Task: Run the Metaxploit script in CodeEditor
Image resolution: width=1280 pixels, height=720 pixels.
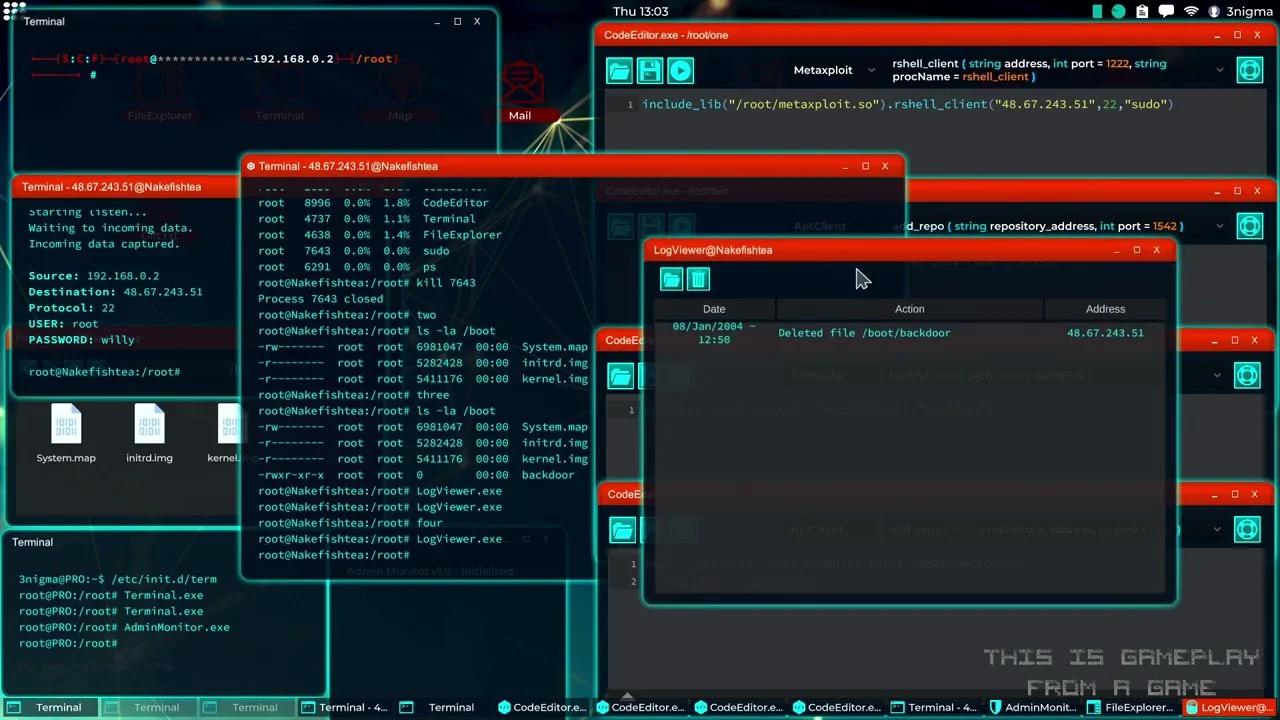Action: [x=680, y=70]
